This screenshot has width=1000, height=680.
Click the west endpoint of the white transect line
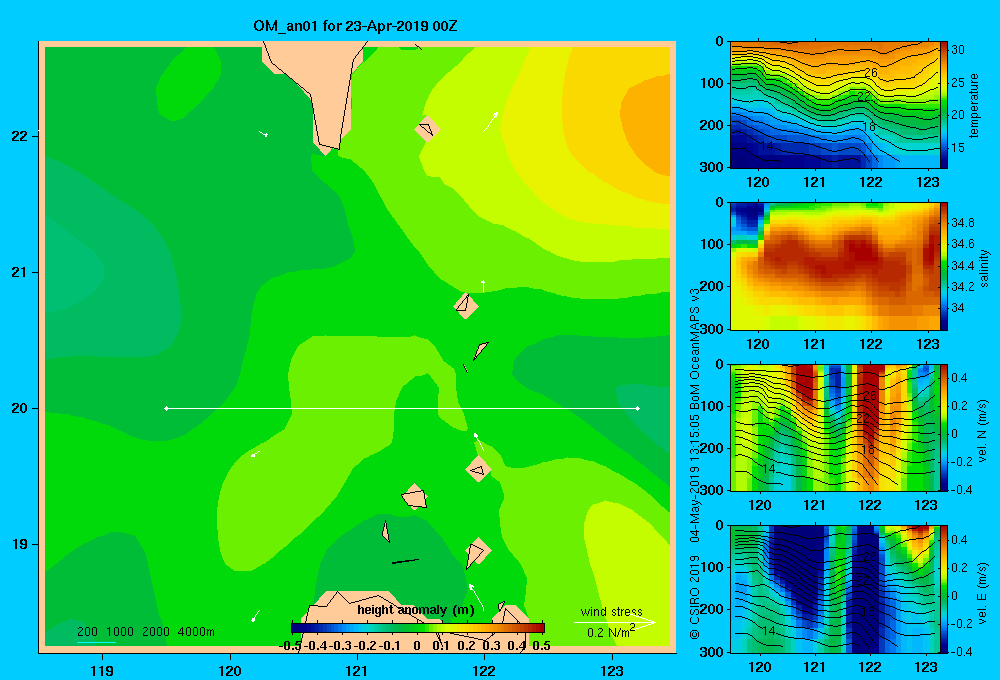(x=166, y=408)
